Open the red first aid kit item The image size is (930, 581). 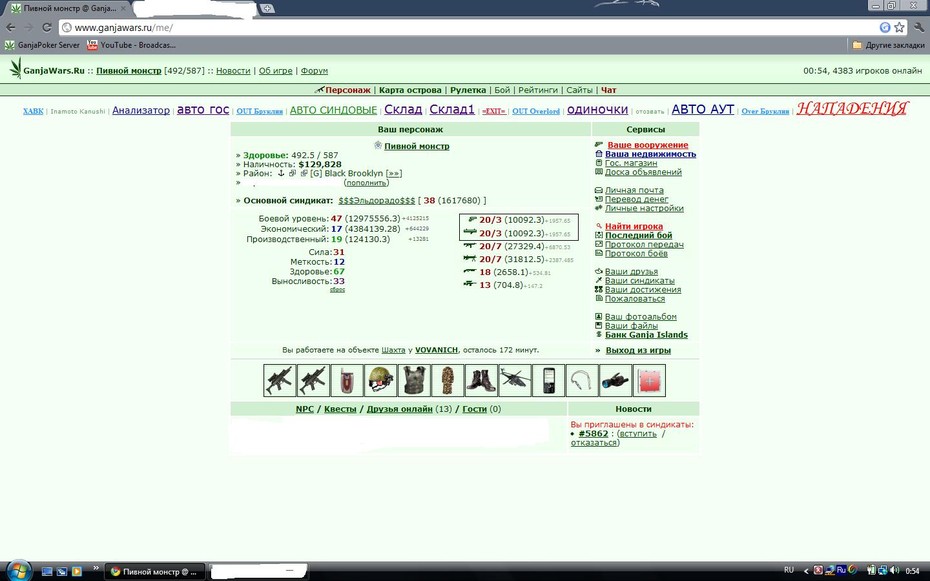(649, 381)
